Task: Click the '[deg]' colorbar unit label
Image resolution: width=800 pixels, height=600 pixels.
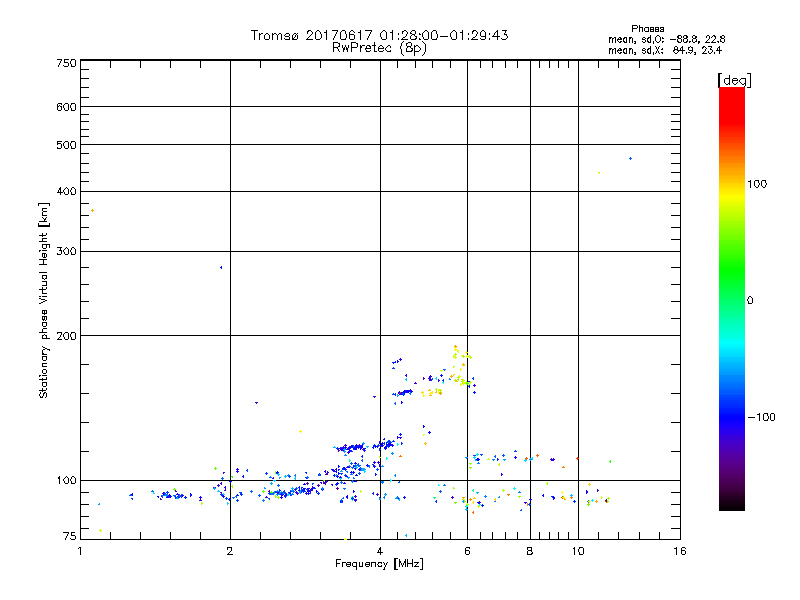Action: [734, 80]
